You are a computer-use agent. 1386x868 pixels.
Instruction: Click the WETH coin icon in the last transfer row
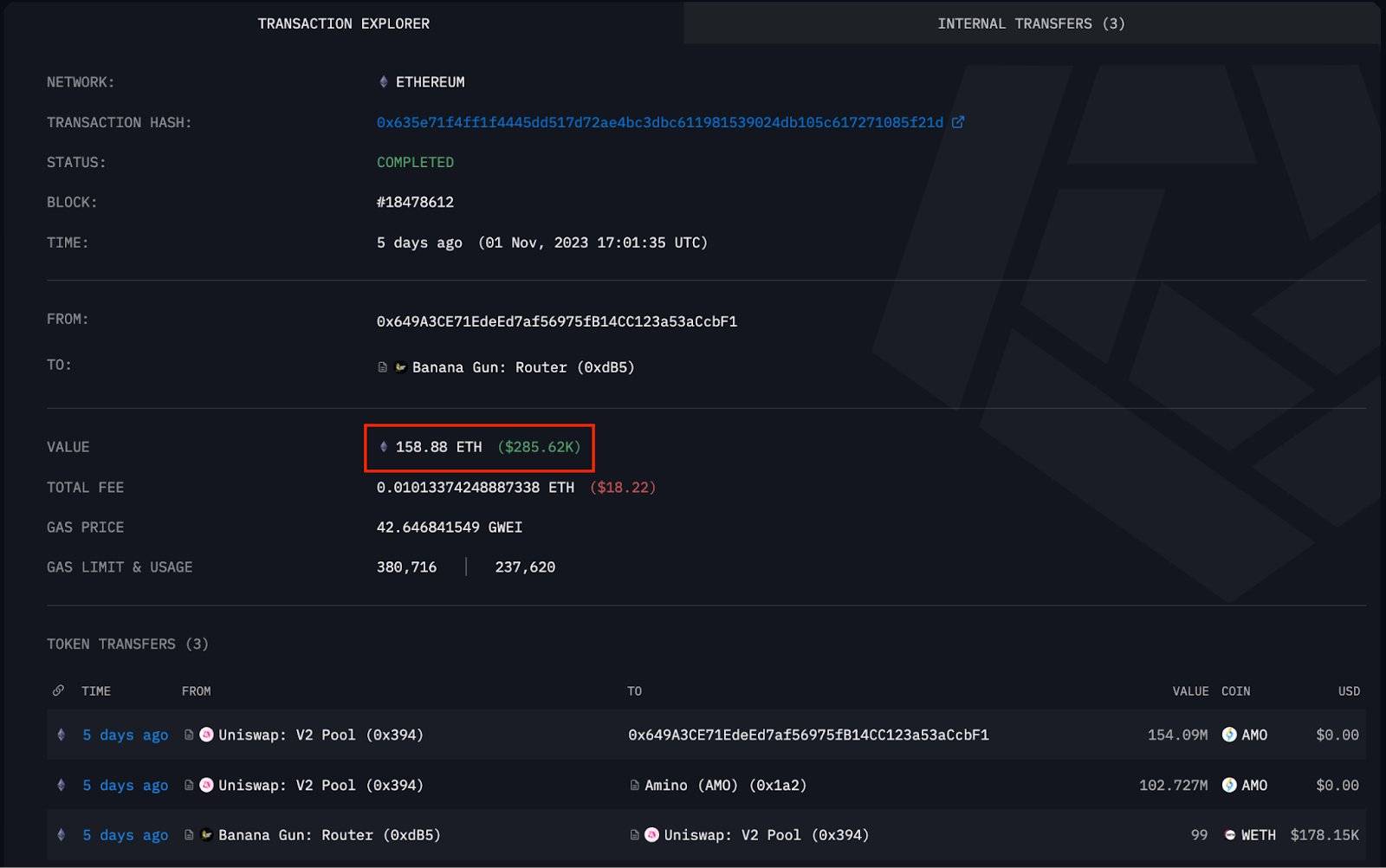tap(1229, 835)
